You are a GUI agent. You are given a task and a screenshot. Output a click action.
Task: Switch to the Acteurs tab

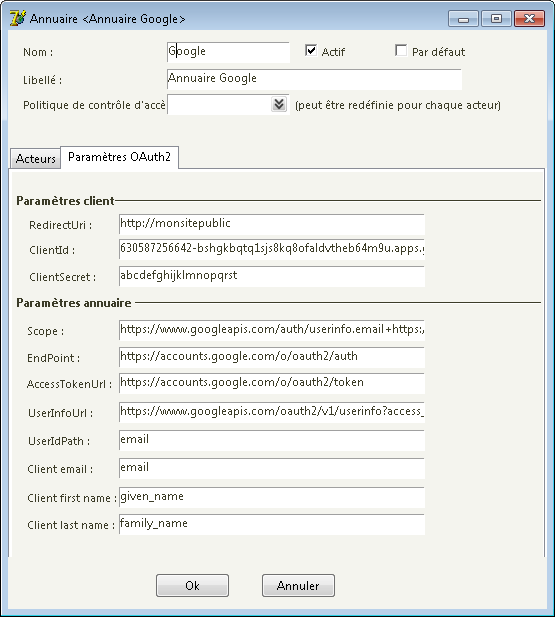pyautogui.click(x=35, y=158)
